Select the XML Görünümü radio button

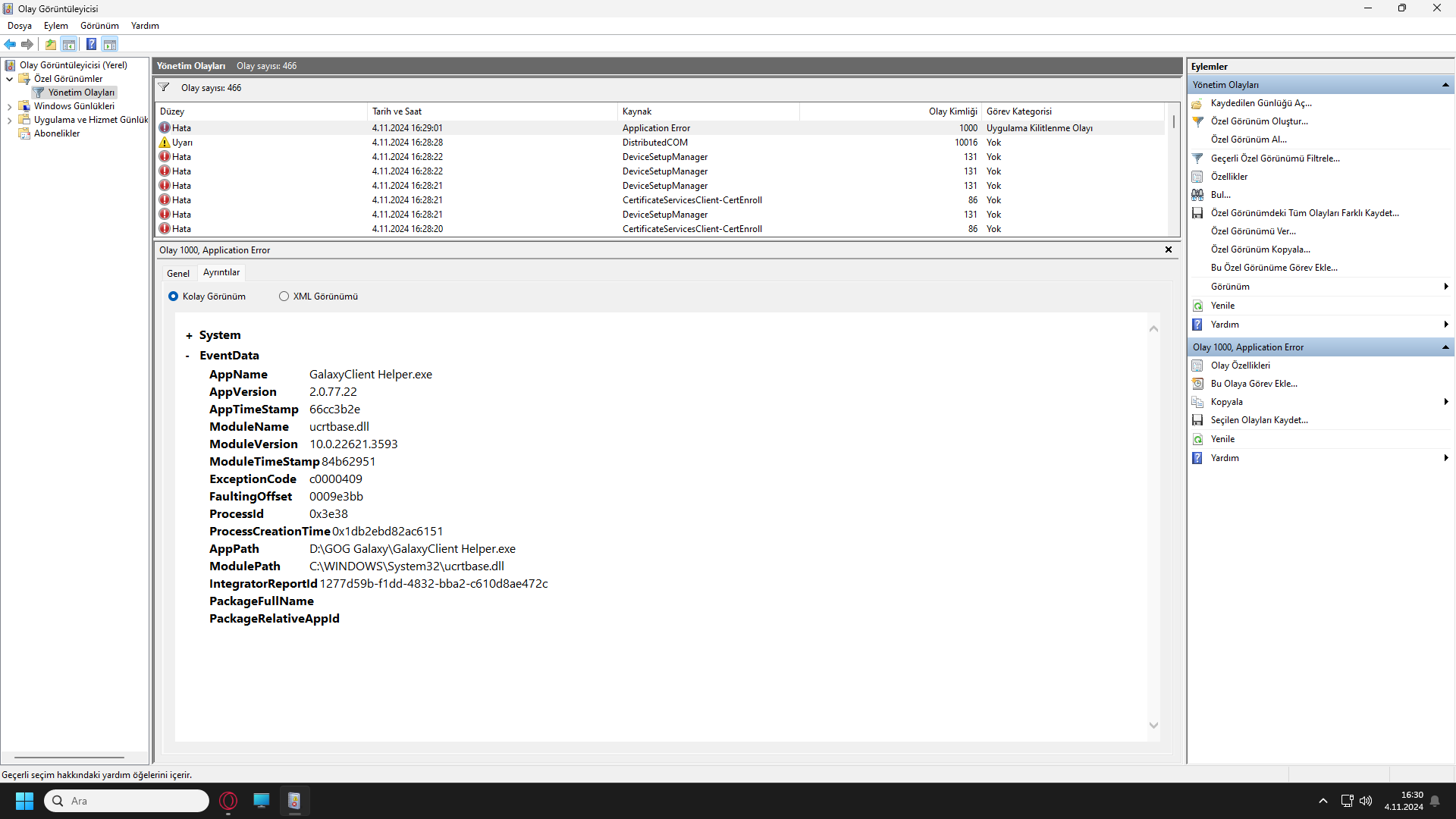click(x=284, y=297)
